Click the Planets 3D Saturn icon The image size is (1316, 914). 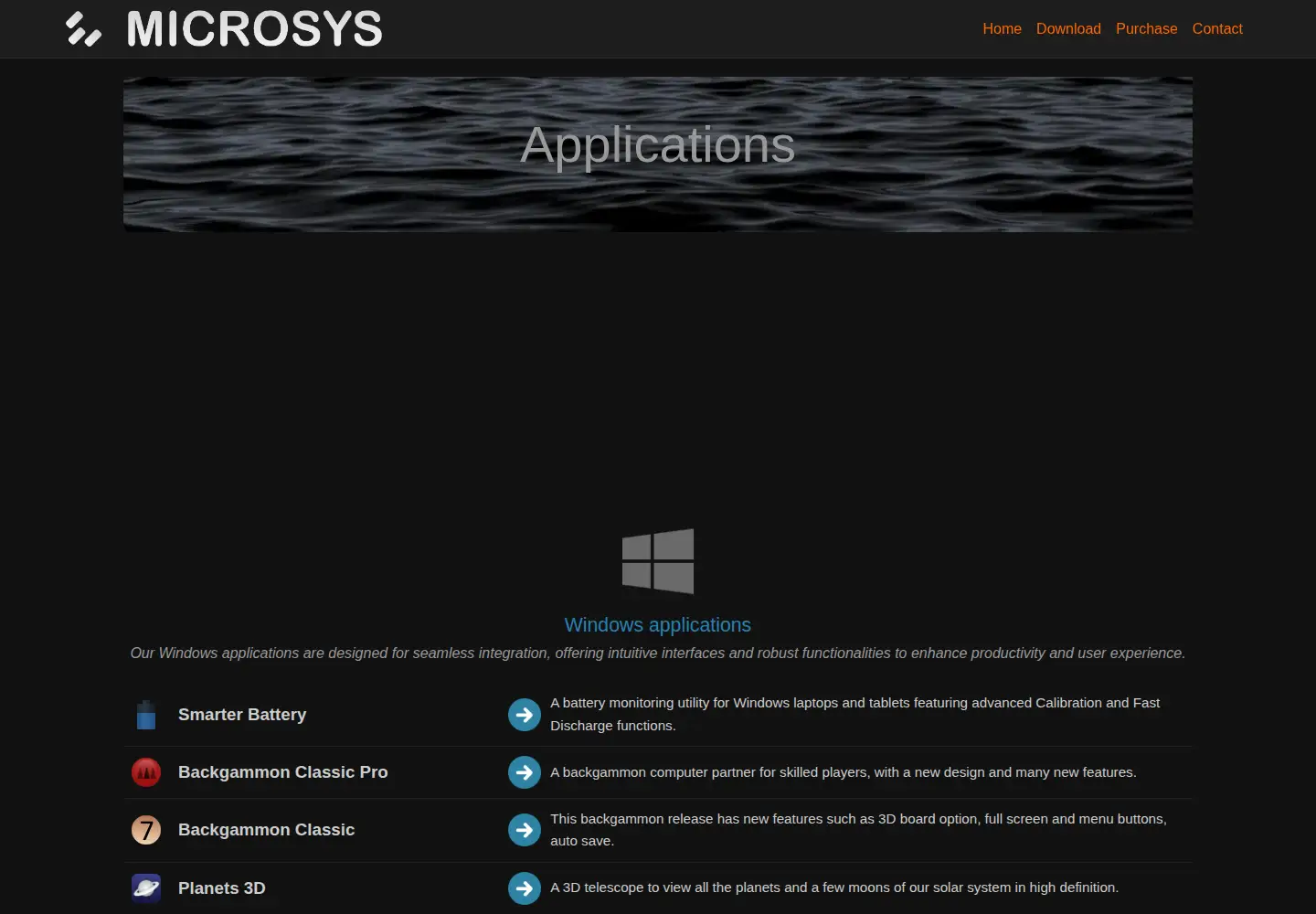coord(146,887)
